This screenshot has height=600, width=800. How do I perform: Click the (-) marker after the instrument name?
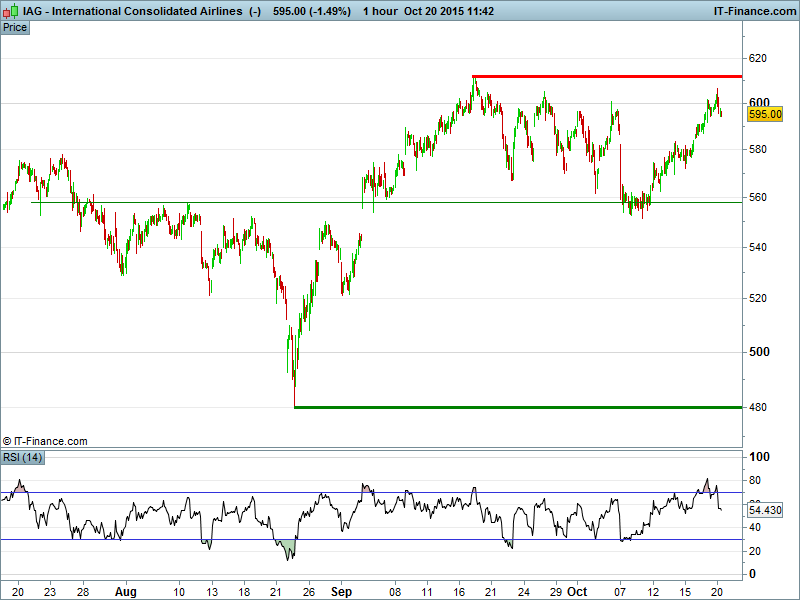pos(255,11)
